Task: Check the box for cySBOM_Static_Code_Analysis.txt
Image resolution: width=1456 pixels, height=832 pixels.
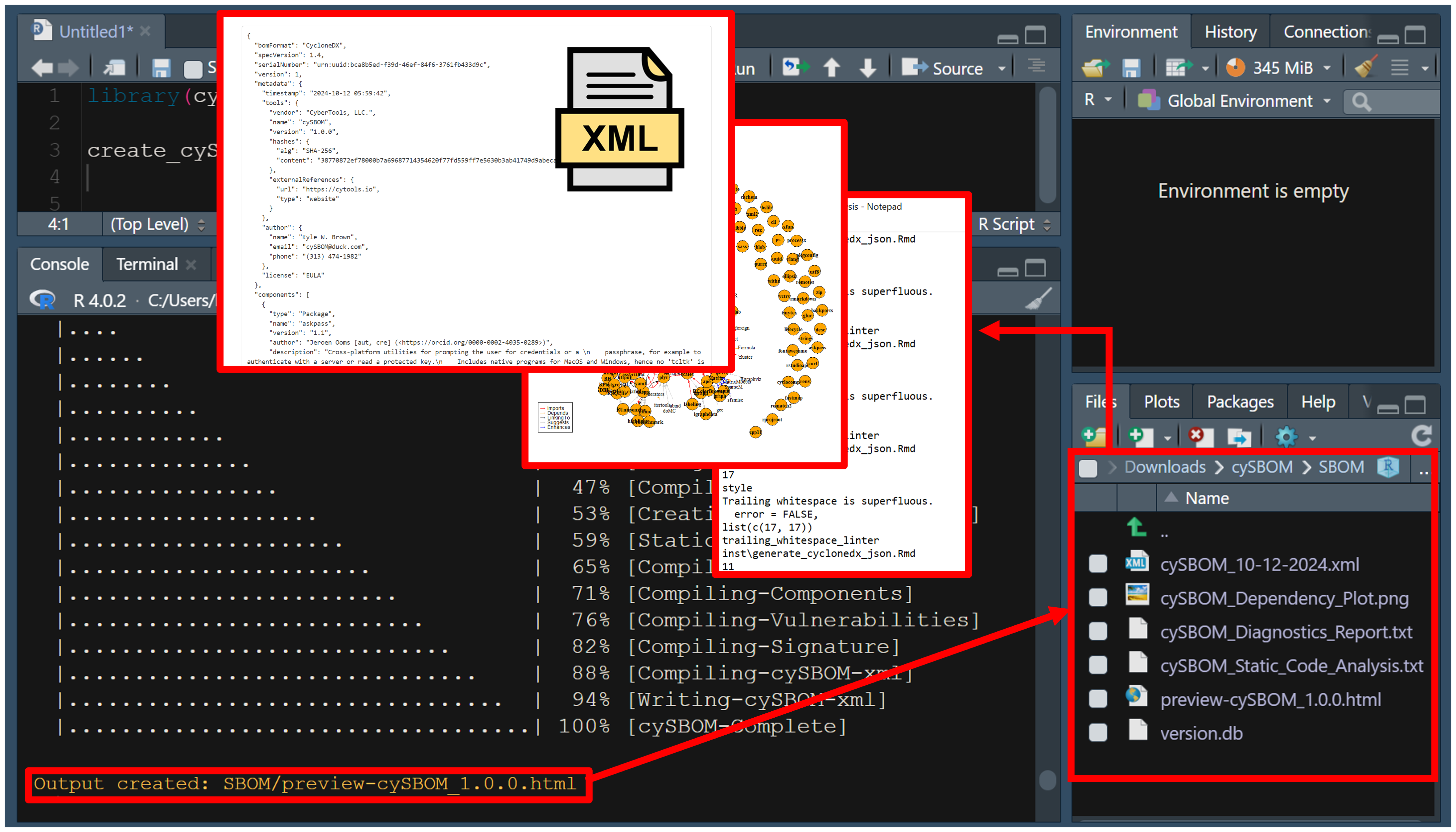Action: [x=1097, y=664]
